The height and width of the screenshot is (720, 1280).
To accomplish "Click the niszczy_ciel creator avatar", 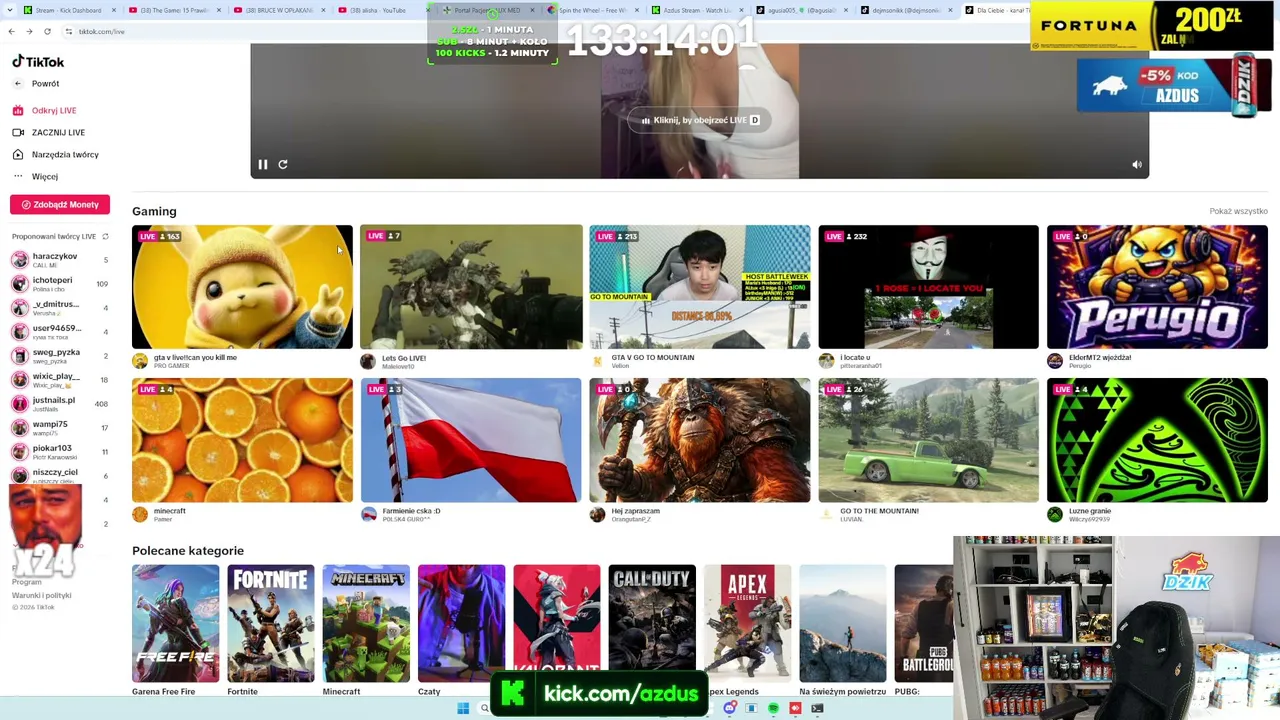I will 20,476.
